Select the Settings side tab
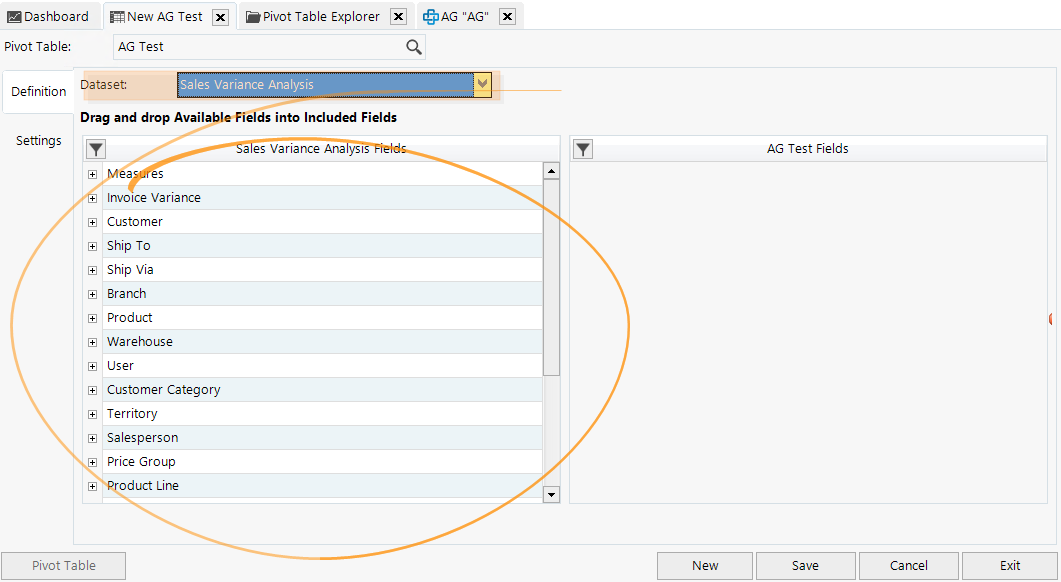 click(39, 141)
